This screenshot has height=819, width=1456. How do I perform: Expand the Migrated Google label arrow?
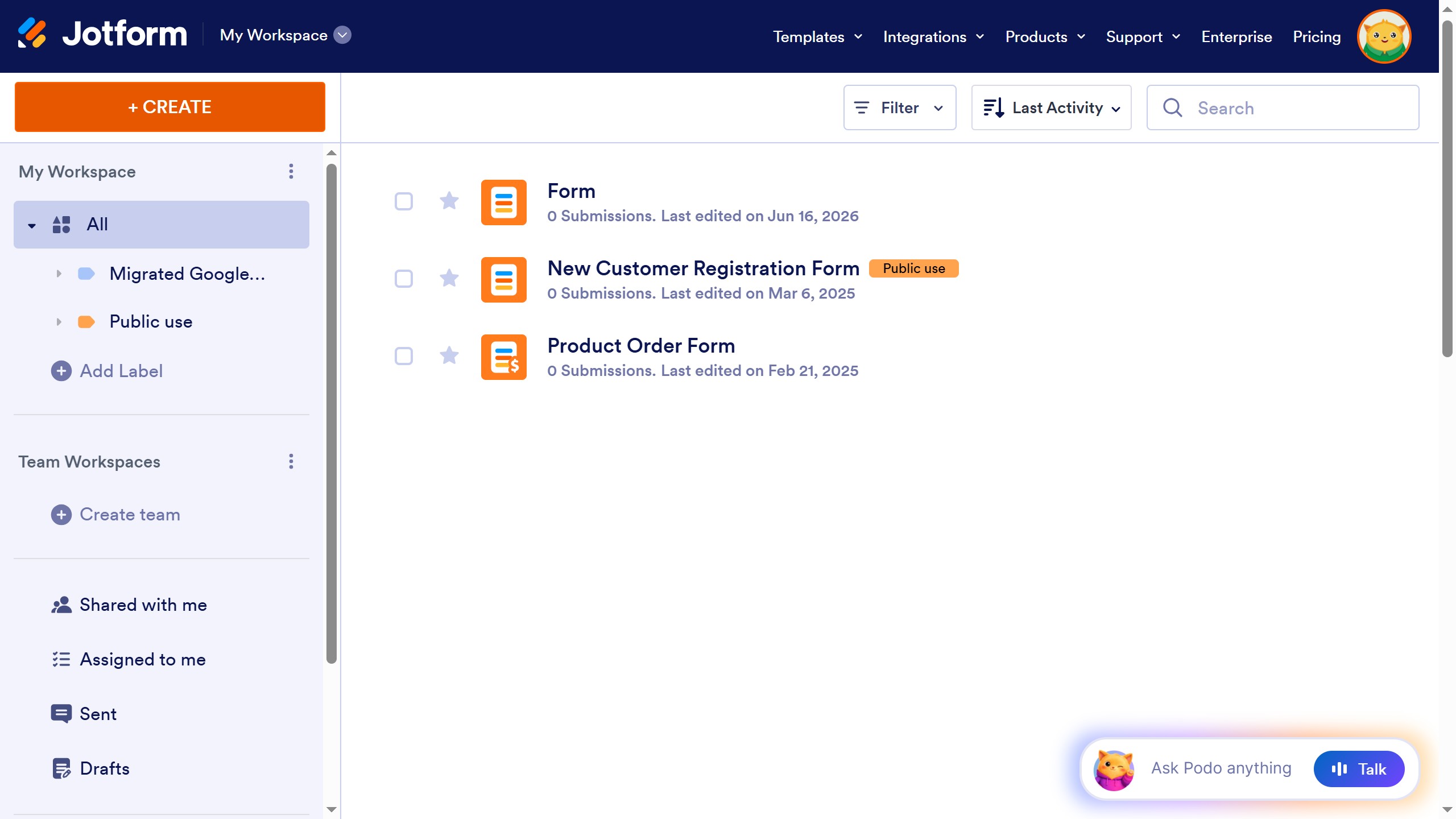(x=59, y=274)
